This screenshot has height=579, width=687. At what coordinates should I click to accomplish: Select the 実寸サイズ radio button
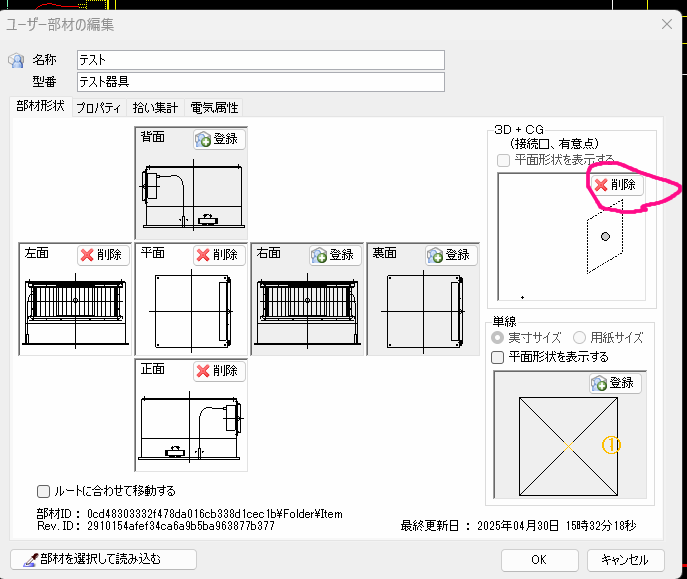(x=498, y=338)
